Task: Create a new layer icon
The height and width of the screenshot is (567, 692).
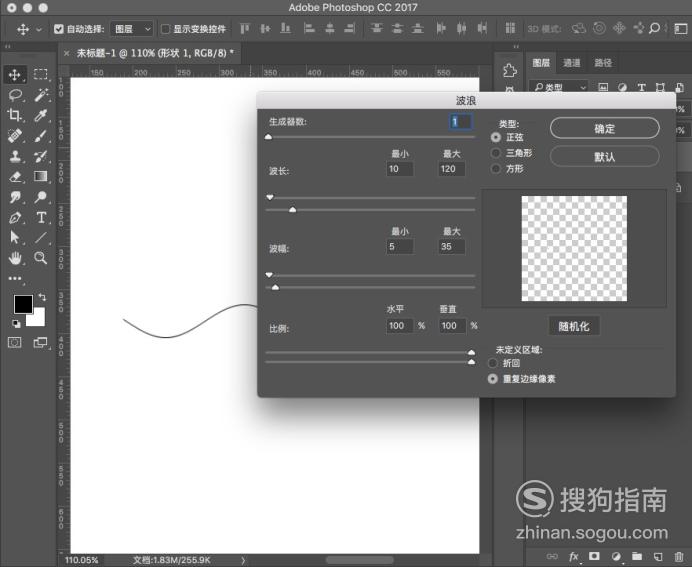Action: tap(658, 556)
